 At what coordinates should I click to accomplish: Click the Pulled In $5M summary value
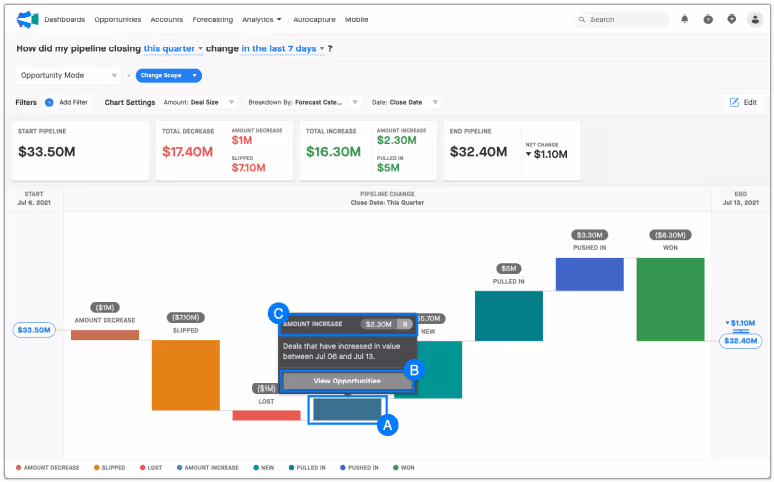pyautogui.click(x=388, y=168)
